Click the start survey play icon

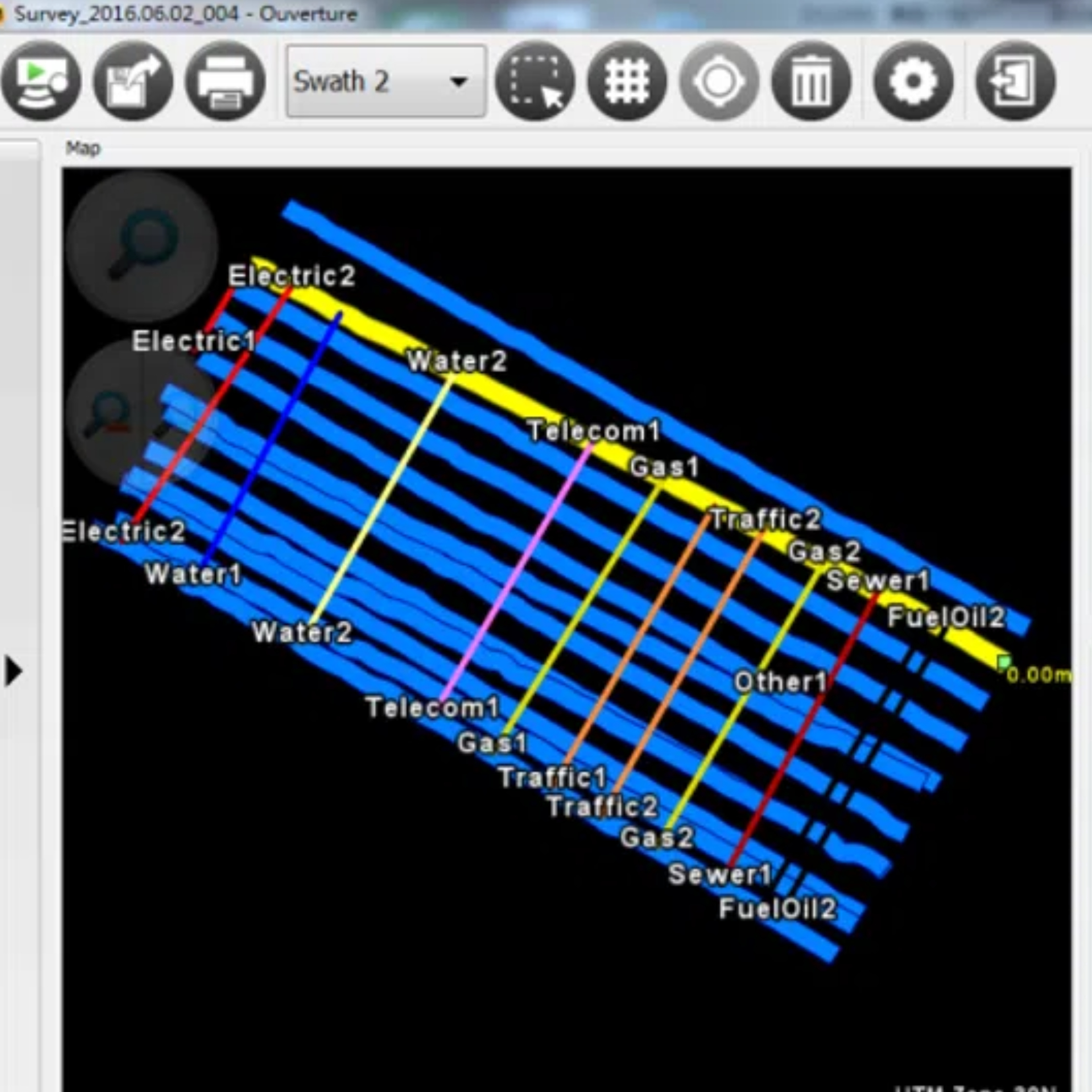[41, 81]
